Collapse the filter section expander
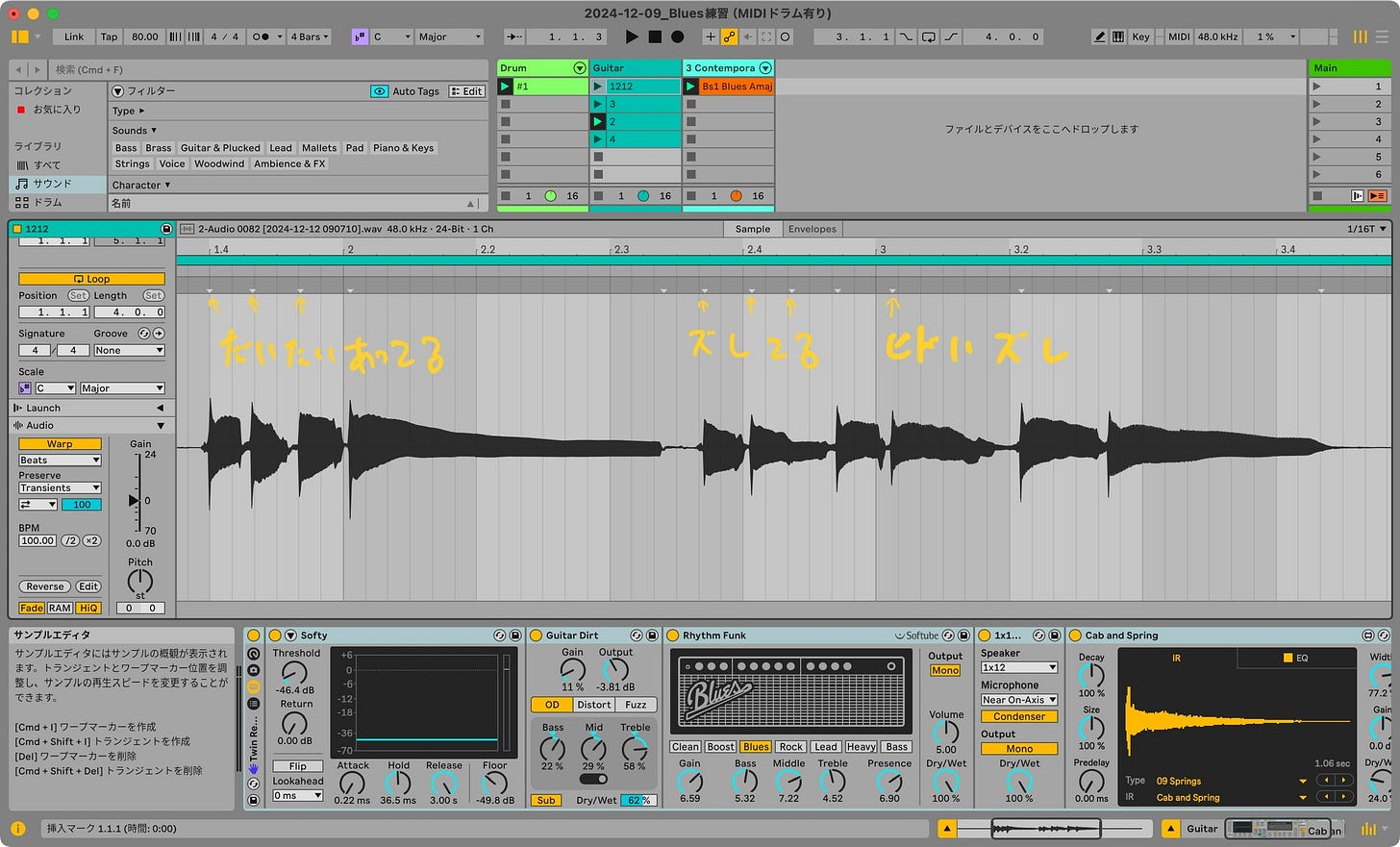The image size is (1400, 847). pyautogui.click(x=118, y=91)
